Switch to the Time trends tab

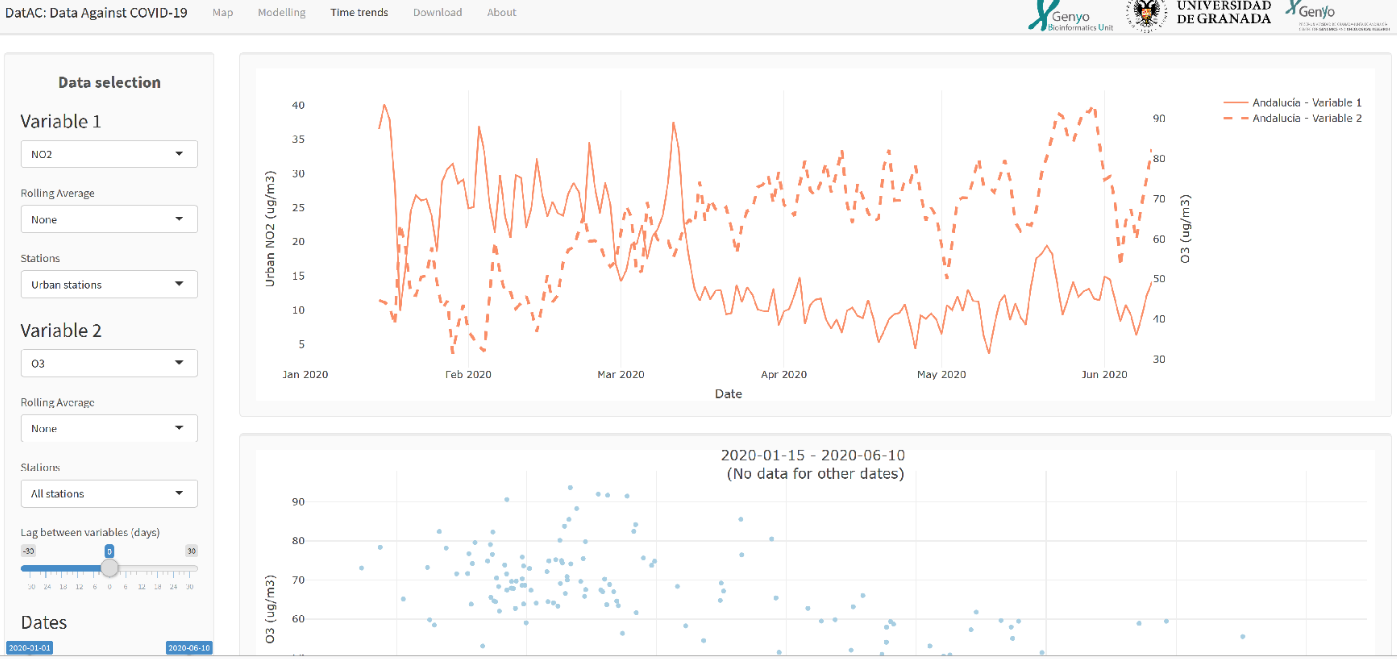(x=359, y=12)
